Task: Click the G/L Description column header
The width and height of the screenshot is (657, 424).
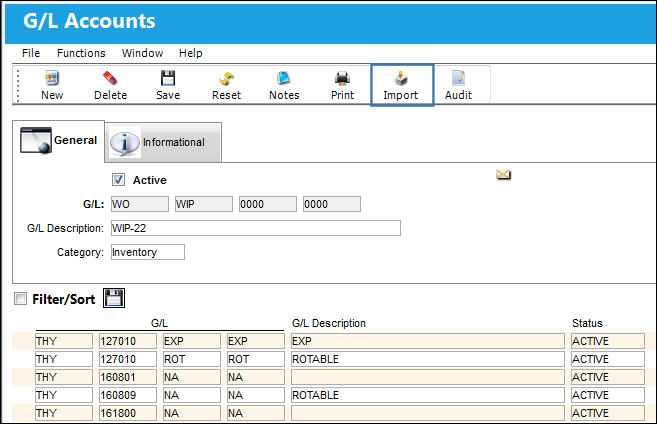Action: tap(329, 323)
